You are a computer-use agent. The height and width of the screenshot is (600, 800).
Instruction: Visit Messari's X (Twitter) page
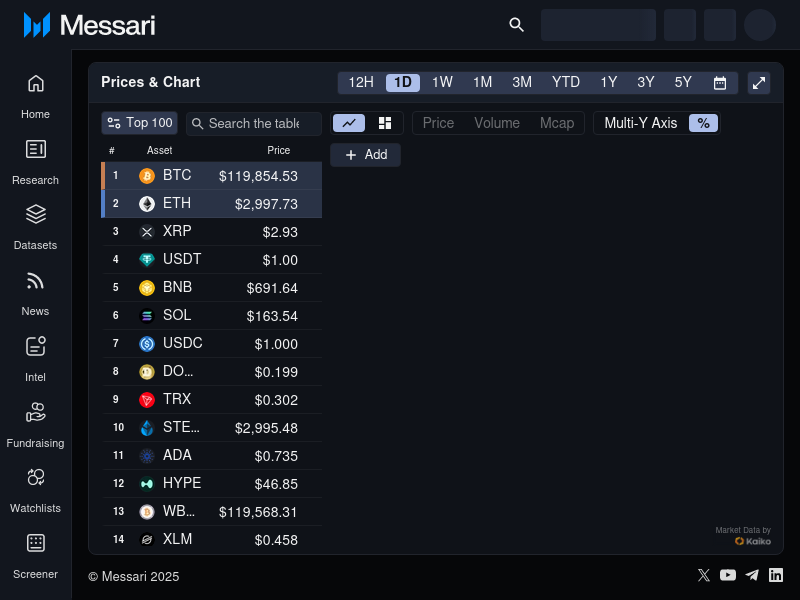pos(704,575)
